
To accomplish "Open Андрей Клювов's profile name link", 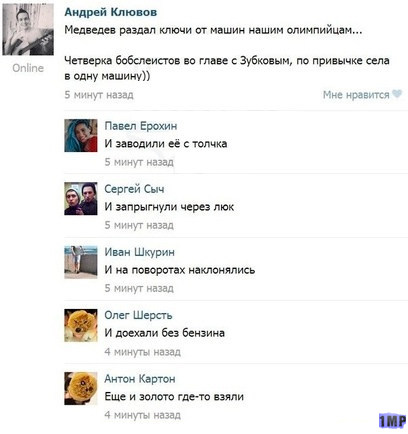I will [x=111, y=12].
